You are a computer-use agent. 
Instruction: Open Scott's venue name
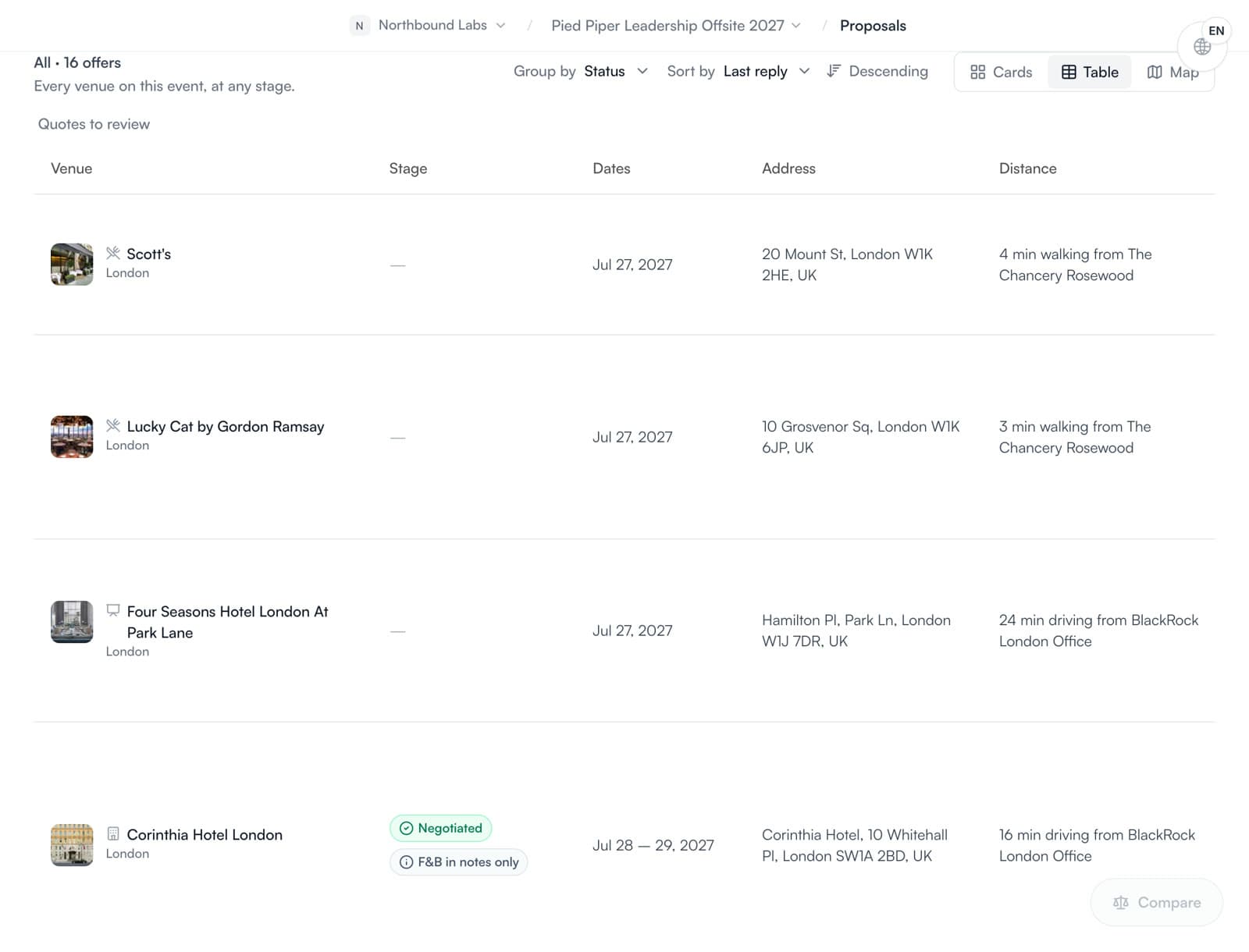point(148,254)
